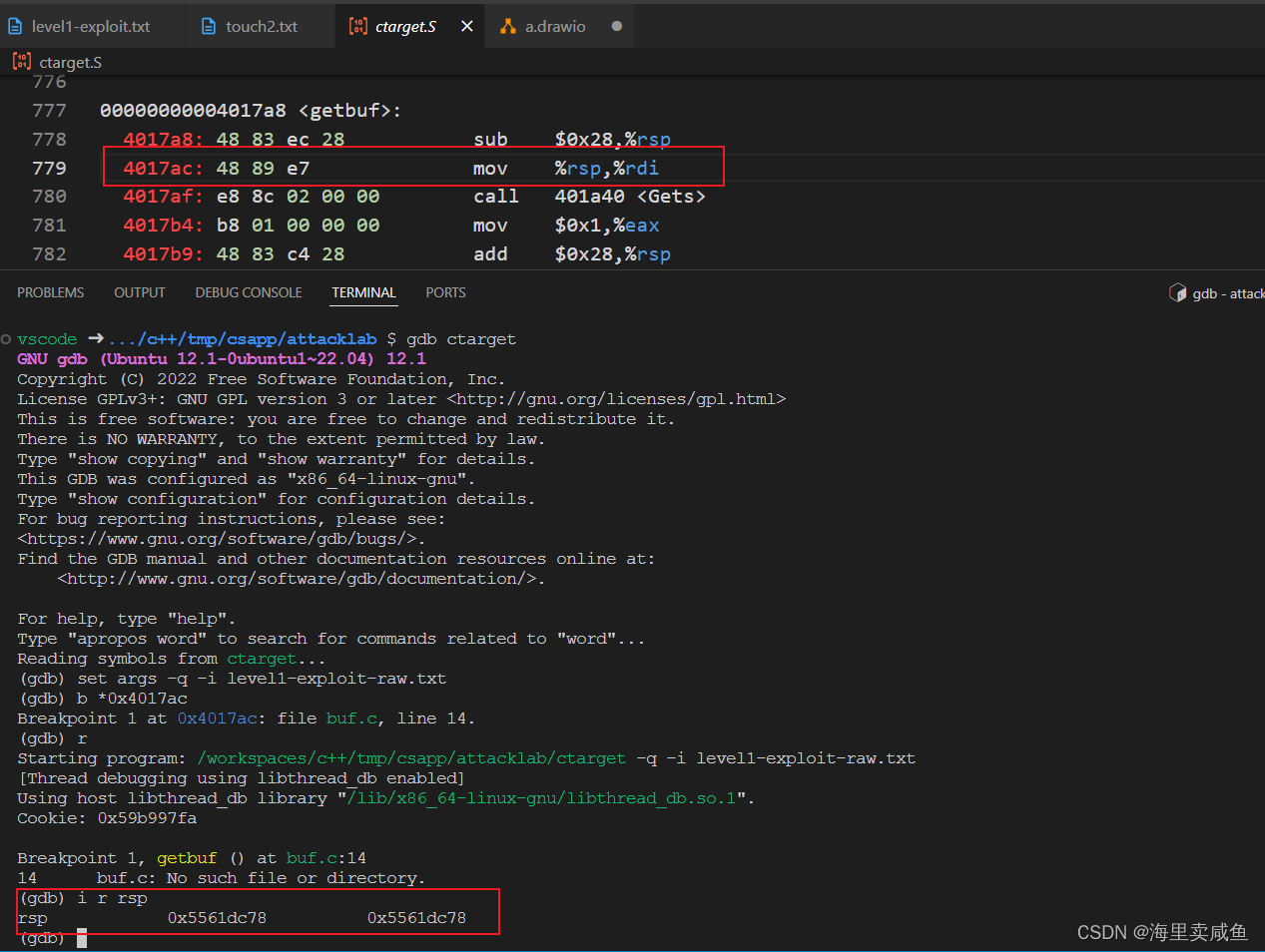Click the GNU gdb version line
The image size is (1265, 952).
[222, 359]
